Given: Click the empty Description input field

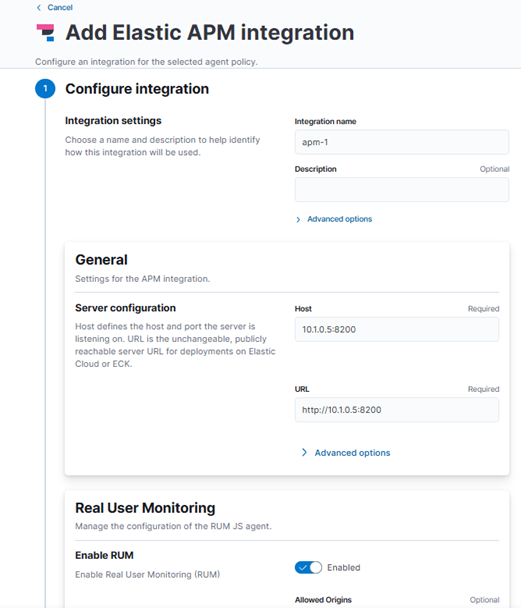Looking at the screenshot, I should [x=402, y=190].
